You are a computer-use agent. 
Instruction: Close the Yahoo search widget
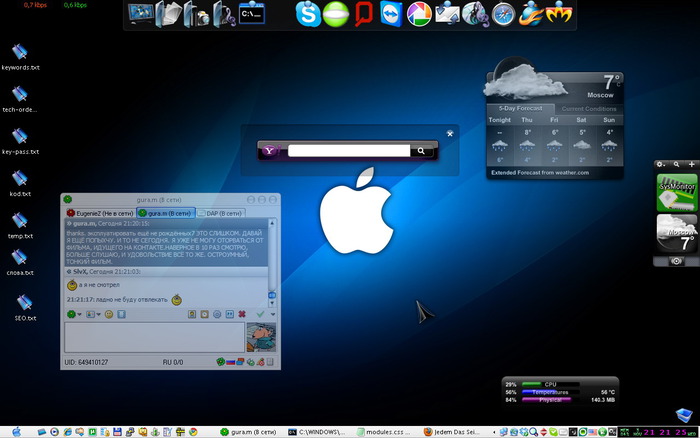[450, 133]
